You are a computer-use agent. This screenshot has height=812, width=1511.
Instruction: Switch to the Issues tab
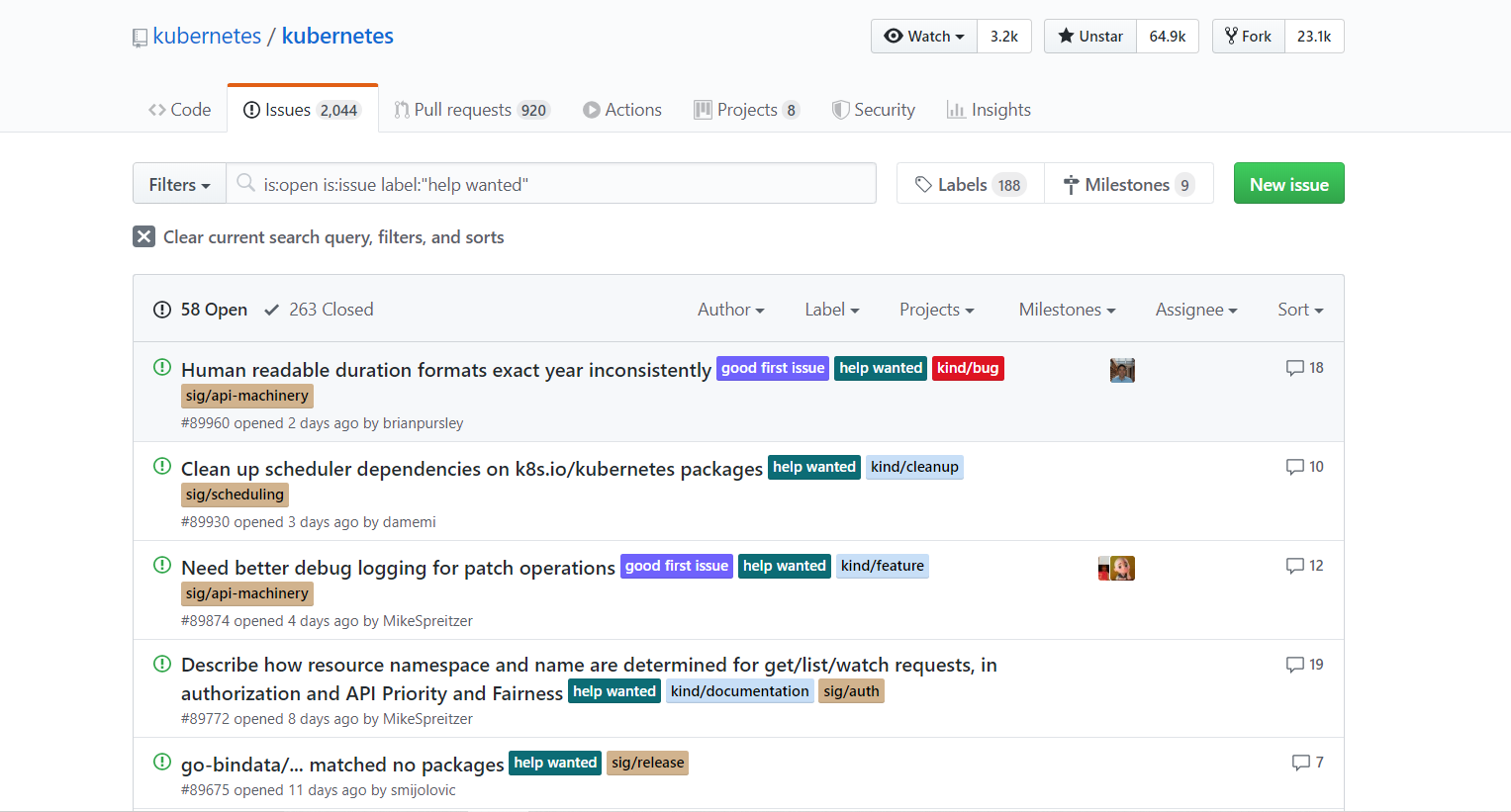point(302,110)
